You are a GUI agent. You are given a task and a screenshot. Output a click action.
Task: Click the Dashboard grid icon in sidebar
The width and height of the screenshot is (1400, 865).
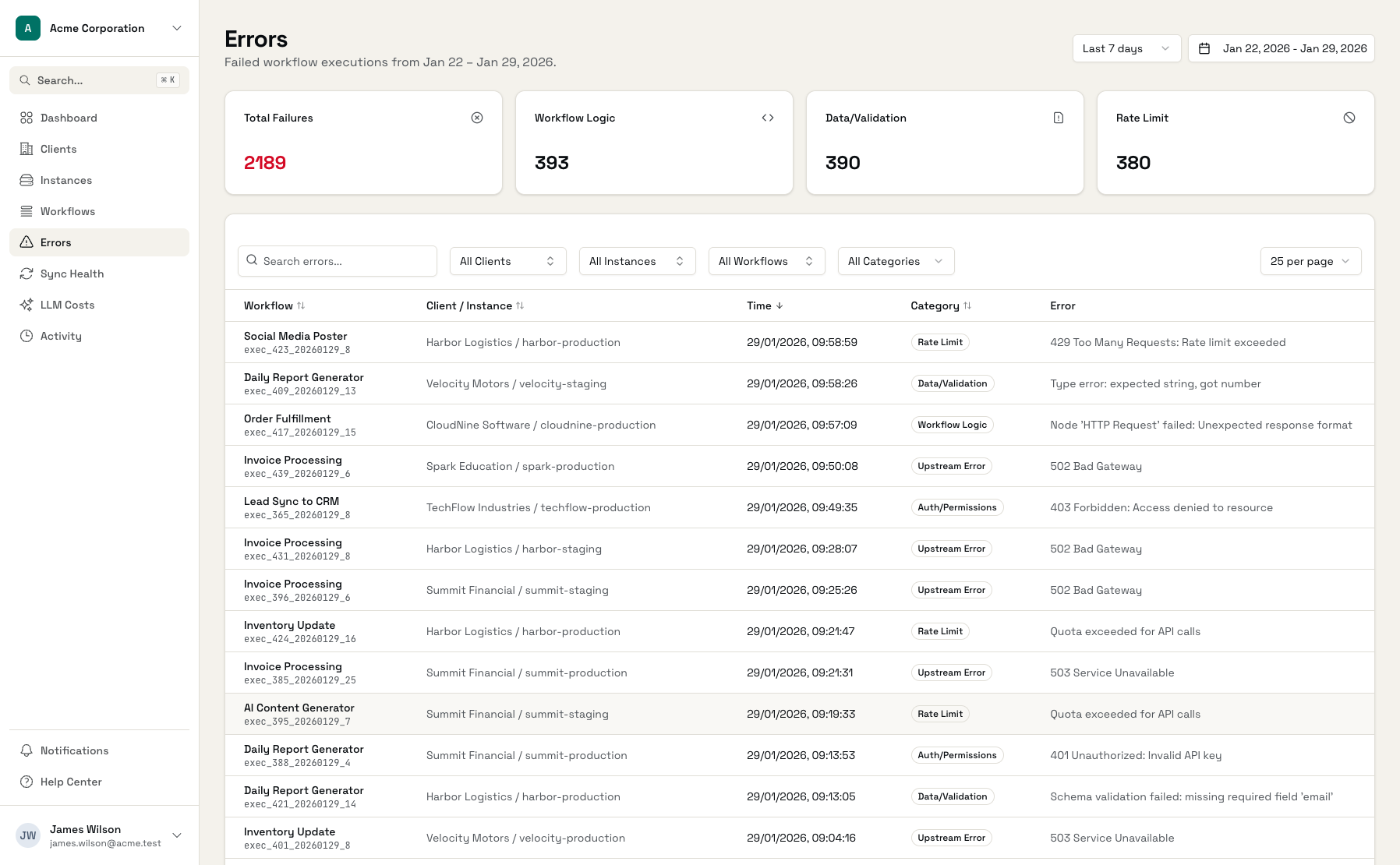point(27,118)
